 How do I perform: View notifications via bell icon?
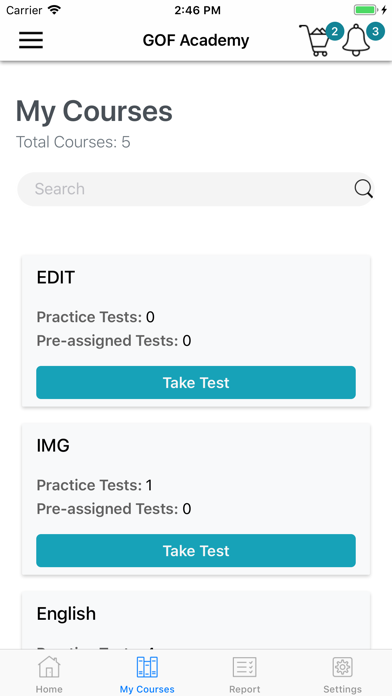[x=357, y=41]
